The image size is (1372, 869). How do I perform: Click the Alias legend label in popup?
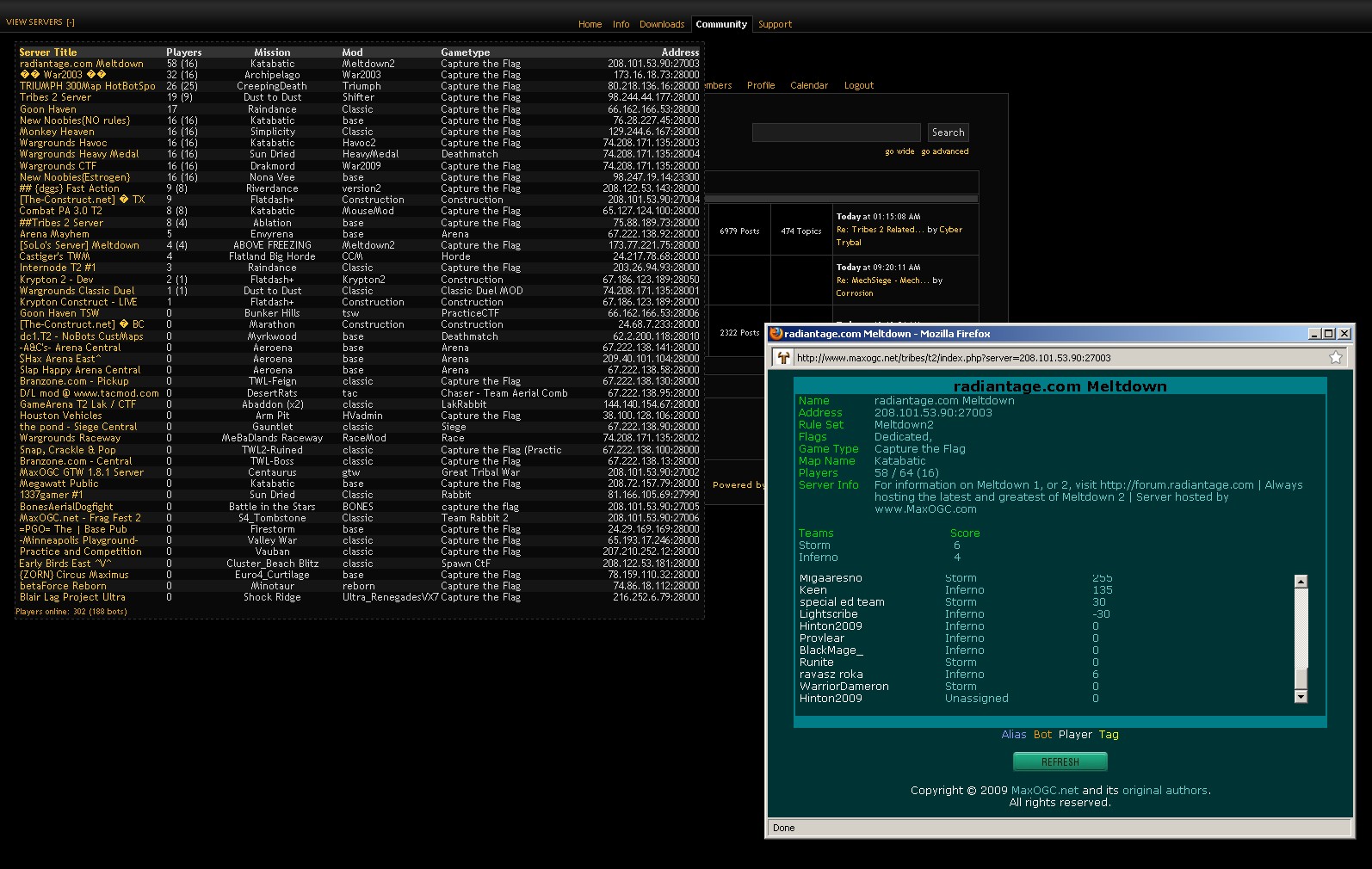click(x=1014, y=735)
